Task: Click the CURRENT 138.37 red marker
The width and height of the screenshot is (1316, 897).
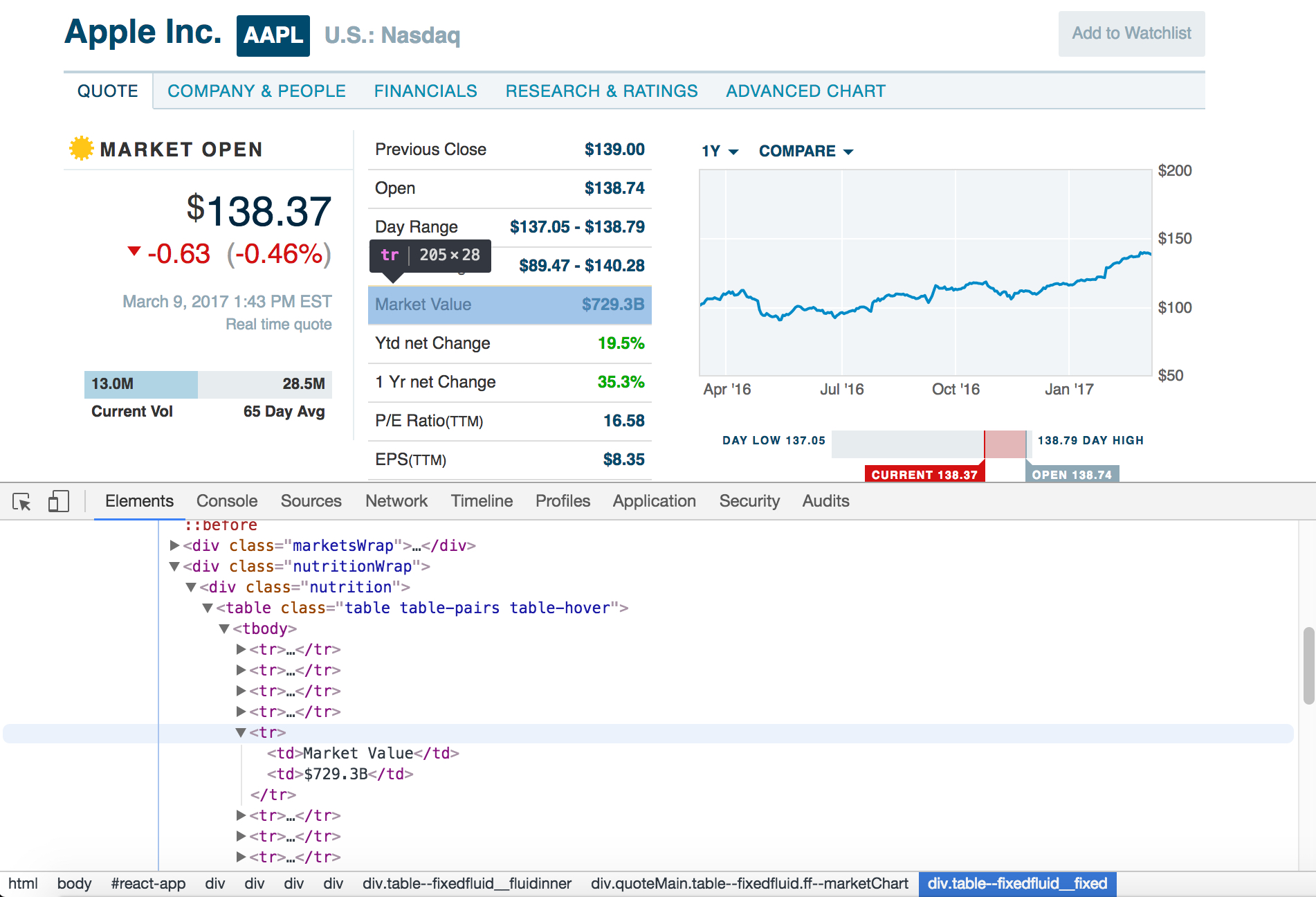Action: (x=924, y=474)
